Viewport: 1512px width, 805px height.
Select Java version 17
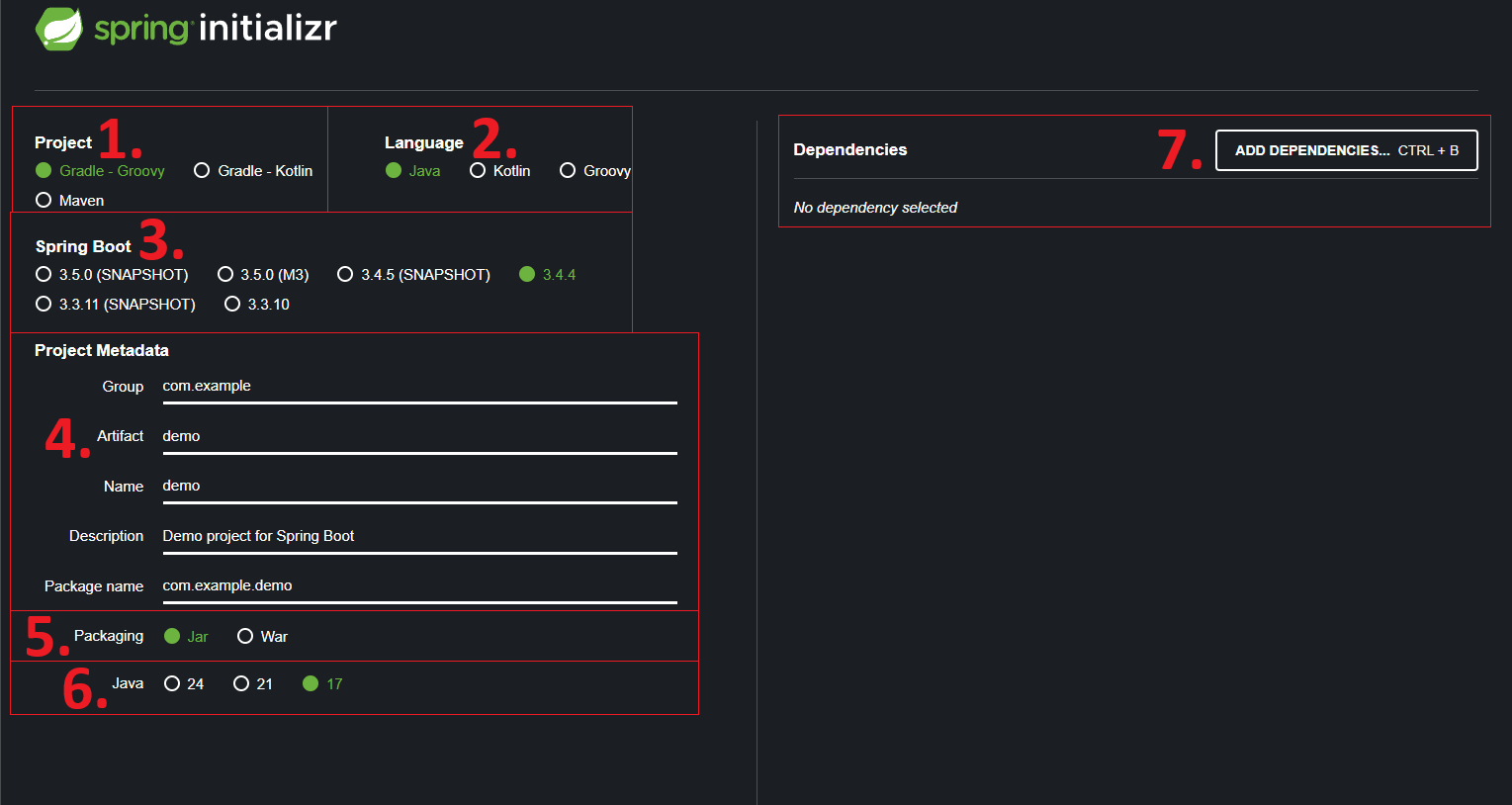(322, 683)
